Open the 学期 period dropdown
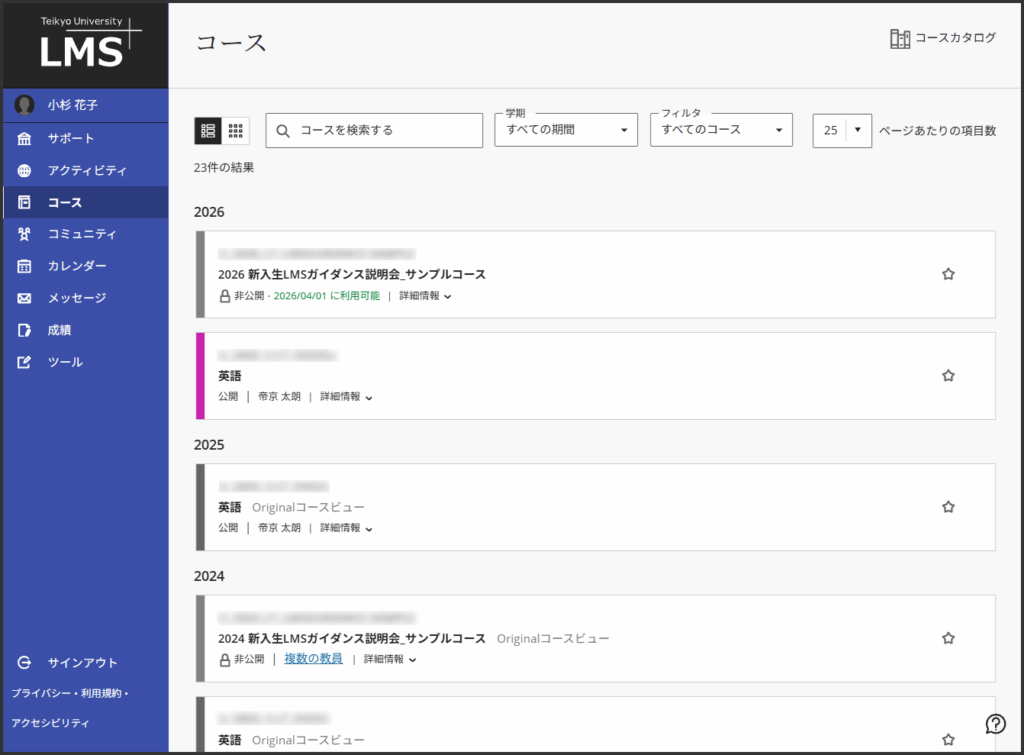 (x=566, y=130)
